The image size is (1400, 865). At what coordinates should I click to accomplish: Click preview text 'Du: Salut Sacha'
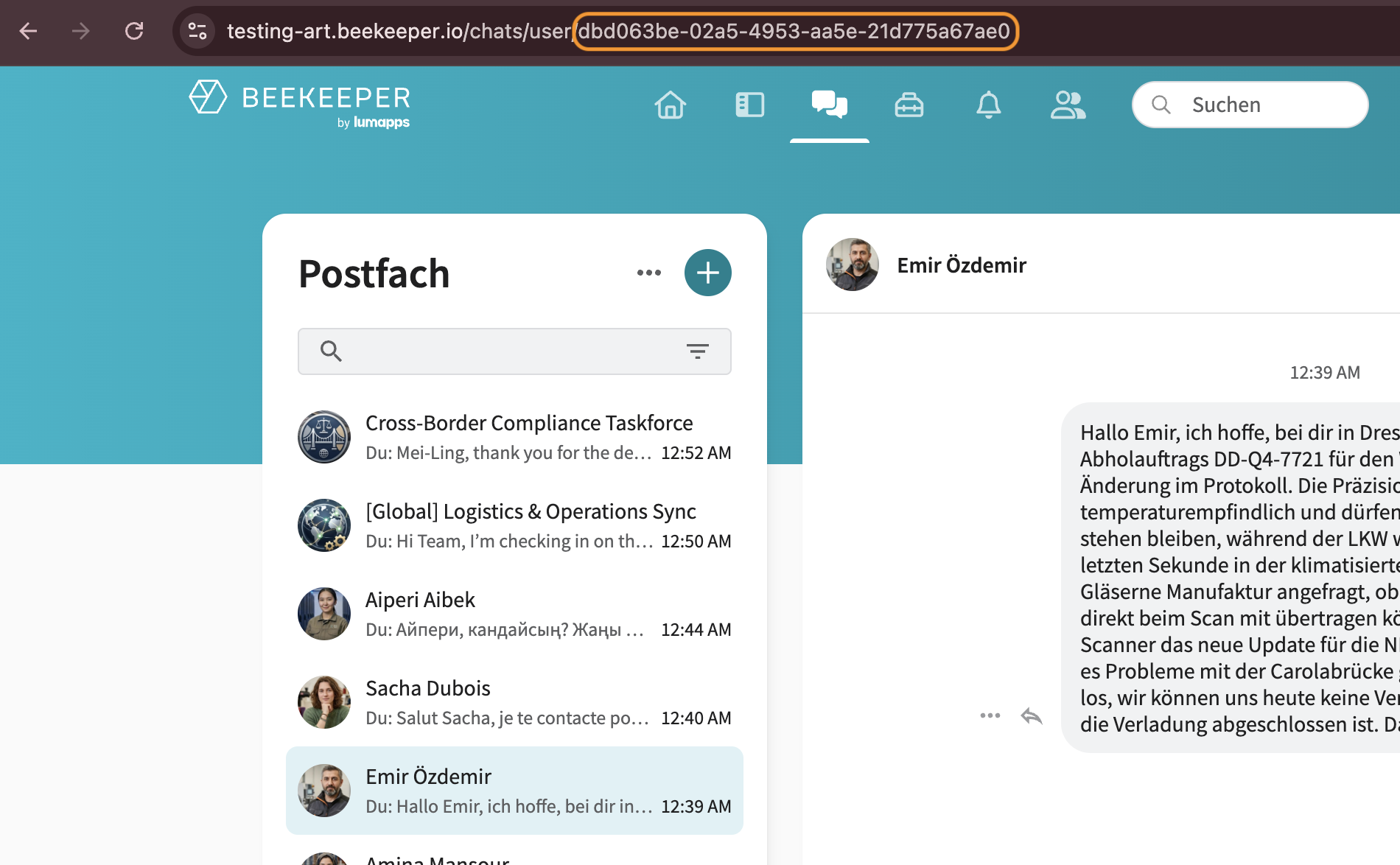[x=507, y=718]
